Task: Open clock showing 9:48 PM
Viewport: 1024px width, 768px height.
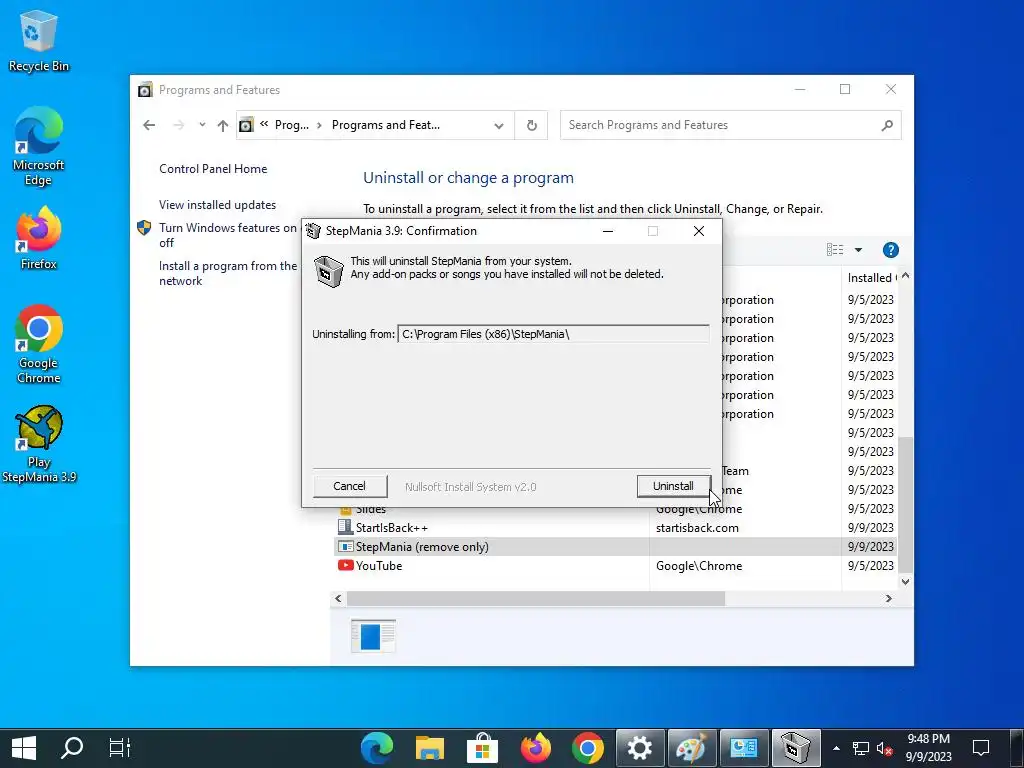Action: tap(928, 748)
